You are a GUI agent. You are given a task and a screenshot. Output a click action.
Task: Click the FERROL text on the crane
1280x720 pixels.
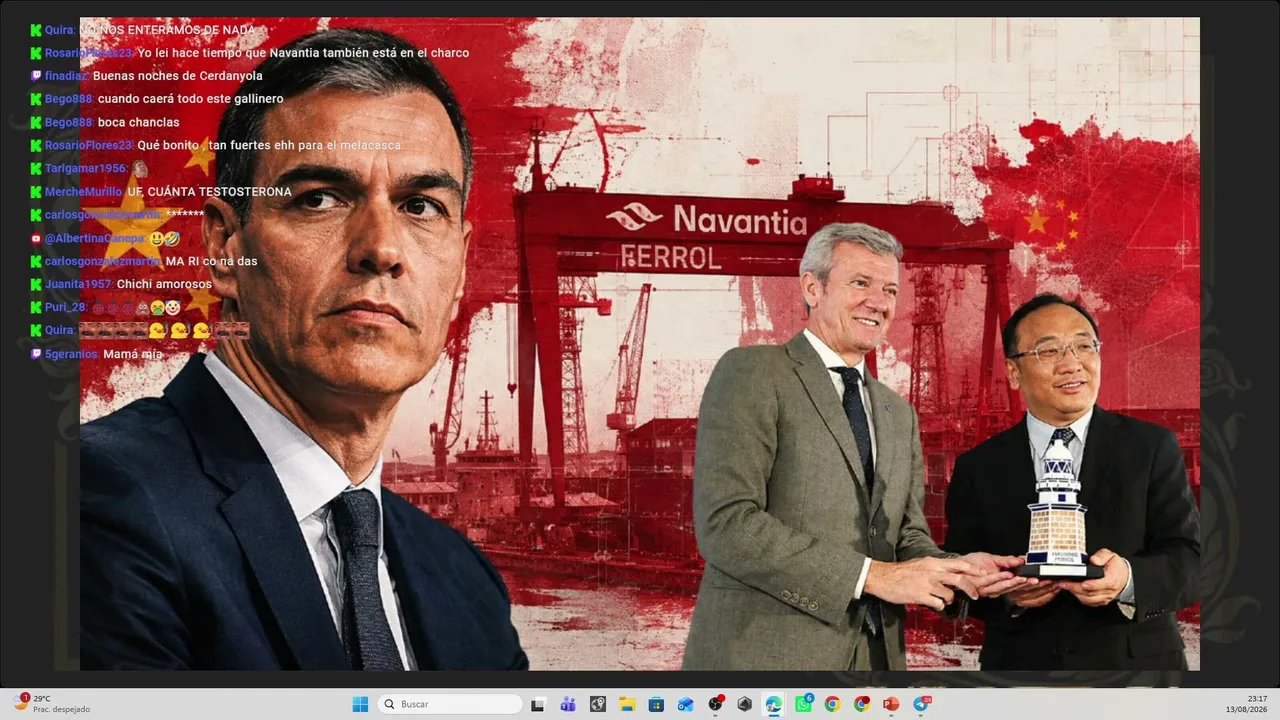[671, 258]
